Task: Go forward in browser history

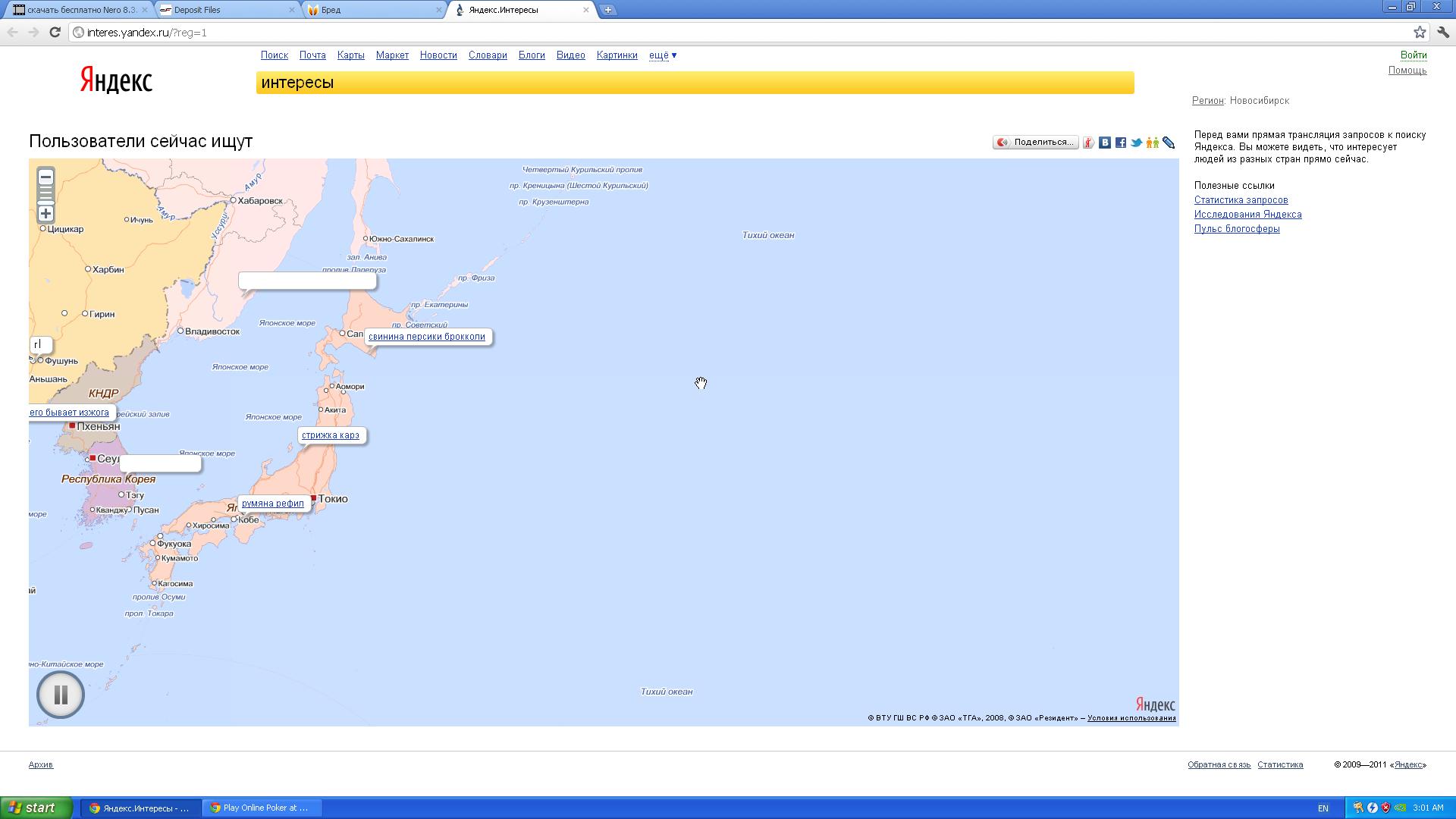Action: 33,32
